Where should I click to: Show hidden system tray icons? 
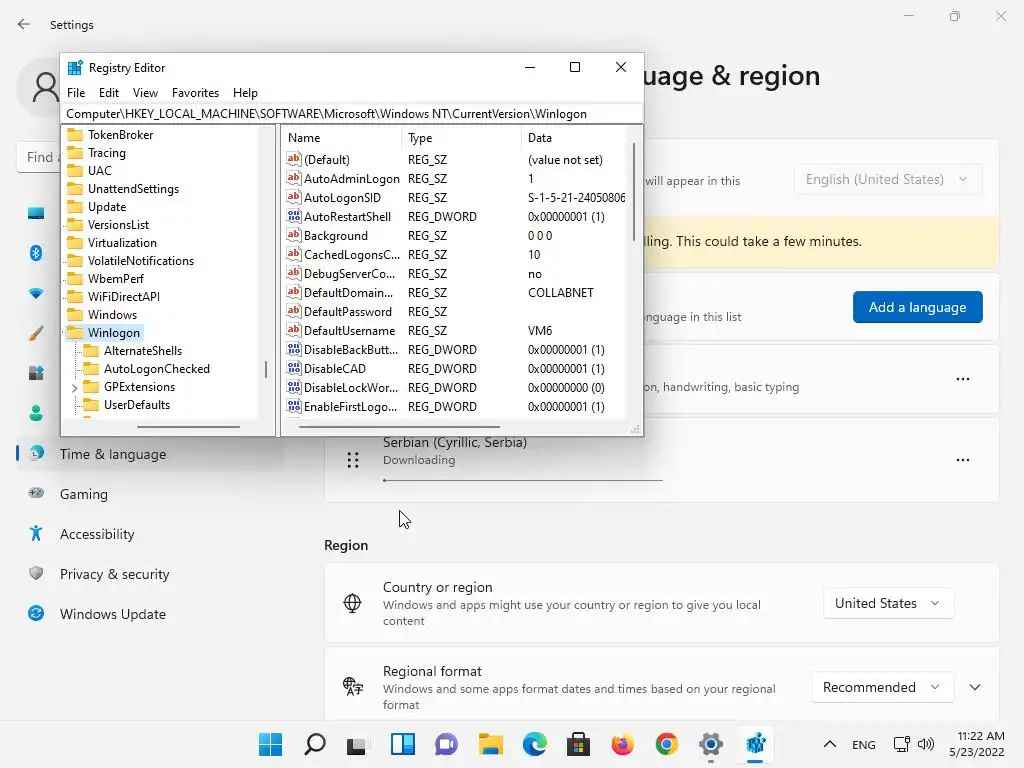coord(829,744)
